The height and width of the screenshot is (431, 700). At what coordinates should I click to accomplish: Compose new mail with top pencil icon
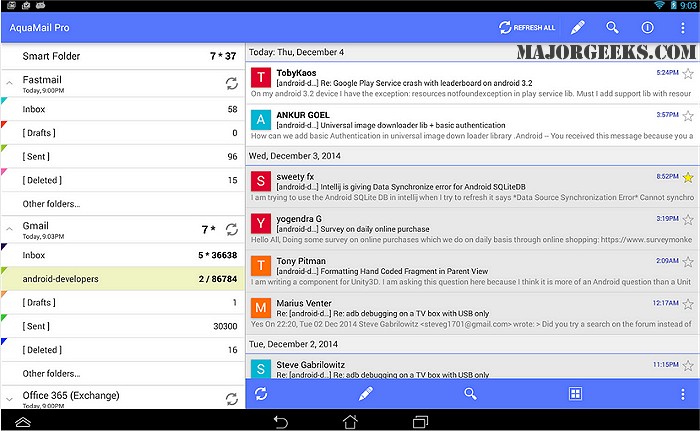pyautogui.click(x=578, y=28)
